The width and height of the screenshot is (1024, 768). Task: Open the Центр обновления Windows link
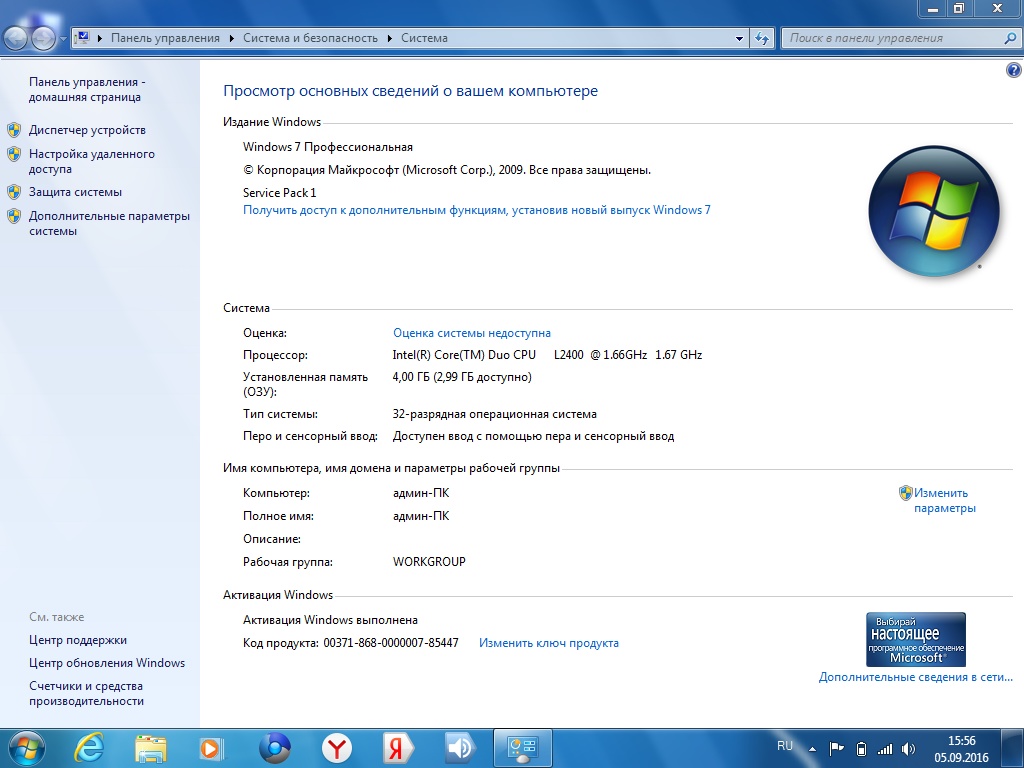coord(107,663)
